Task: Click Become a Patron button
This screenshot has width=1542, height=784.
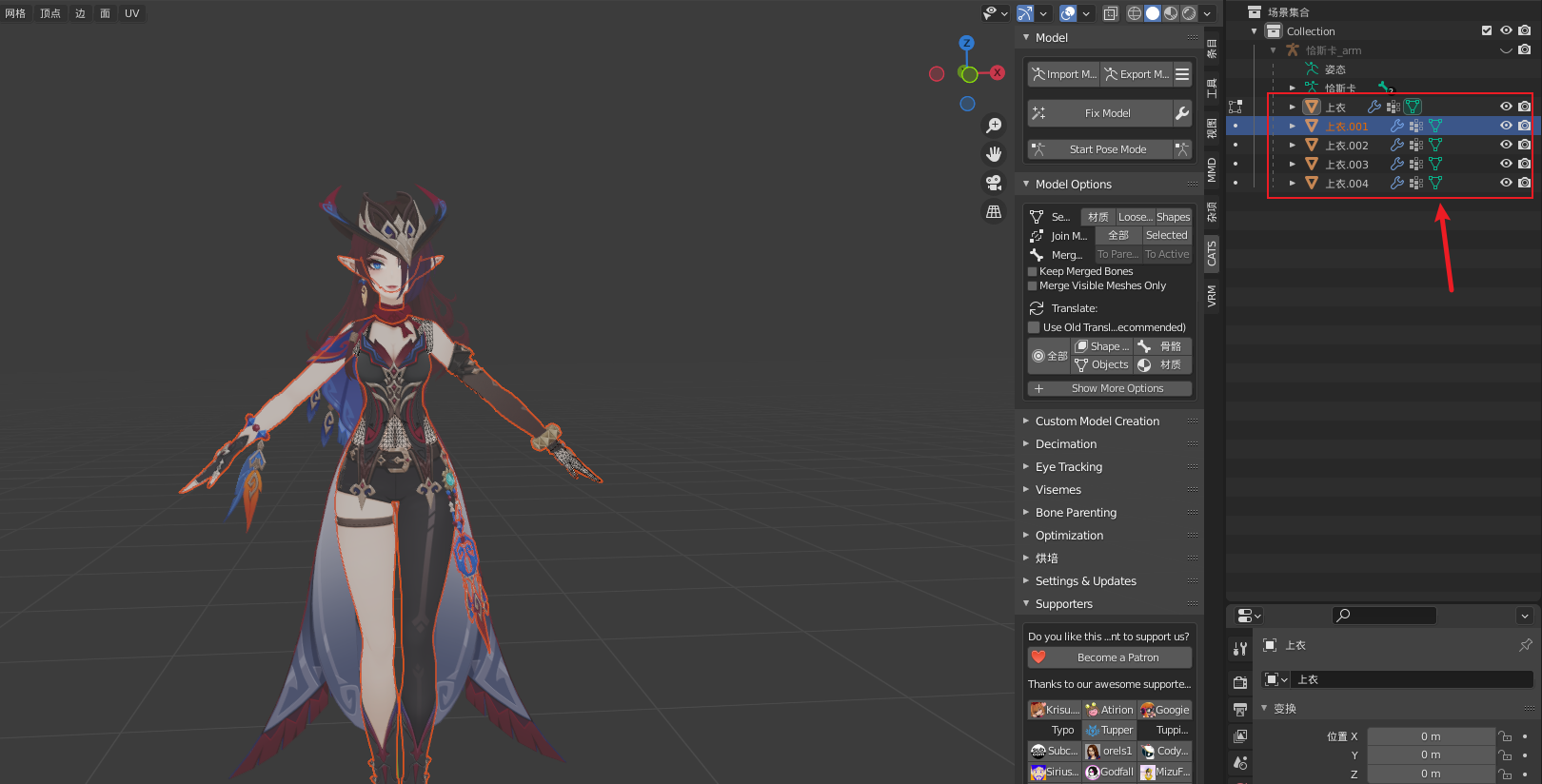Action: point(1110,657)
